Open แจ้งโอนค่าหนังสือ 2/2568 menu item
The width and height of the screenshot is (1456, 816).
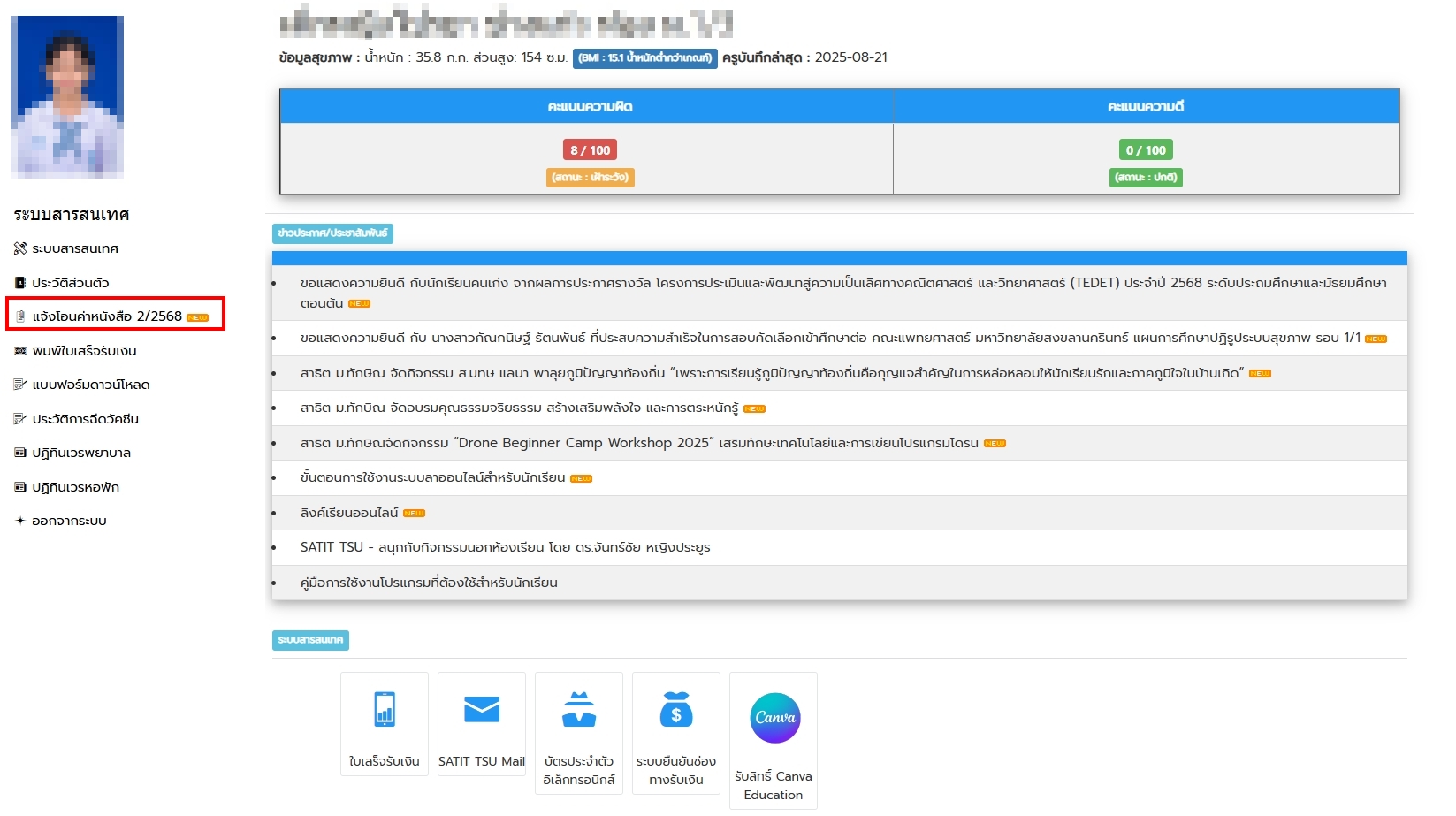(107, 316)
